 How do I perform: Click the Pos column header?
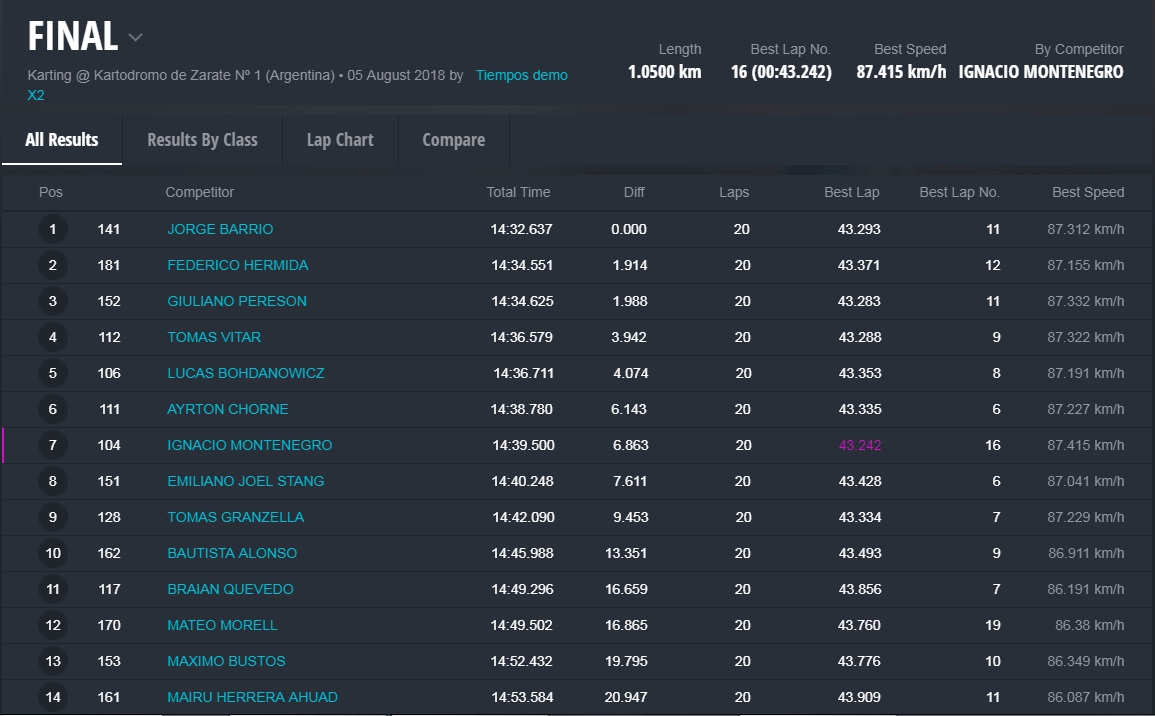click(51, 192)
